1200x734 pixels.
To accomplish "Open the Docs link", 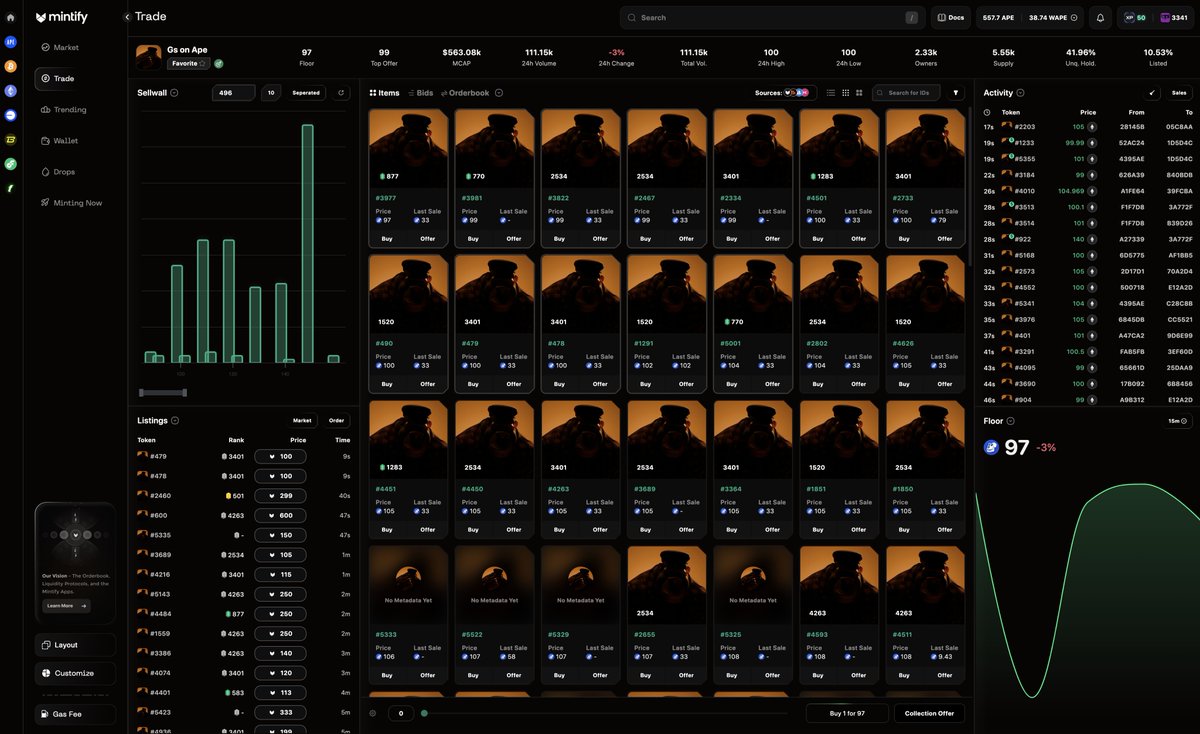I will [x=951, y=17].
